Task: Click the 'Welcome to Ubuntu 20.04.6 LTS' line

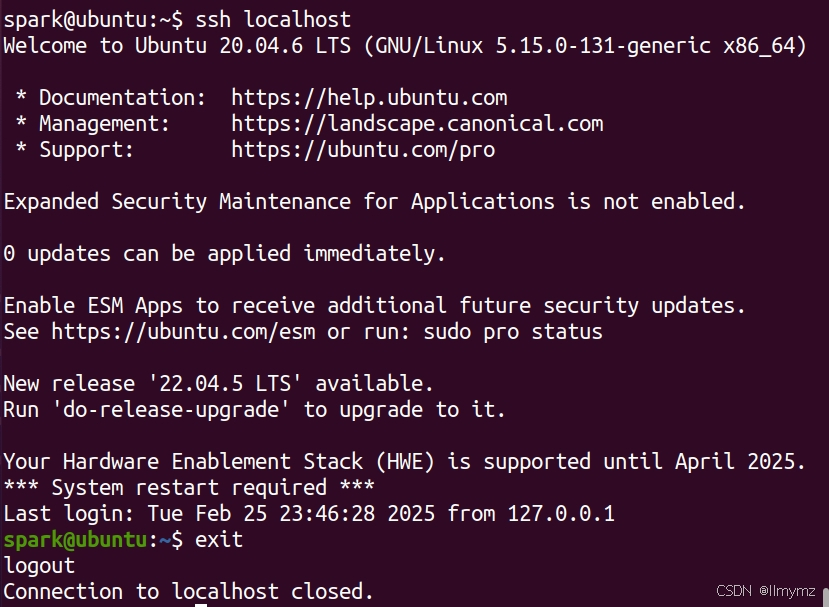Action: tap(405, 46)
